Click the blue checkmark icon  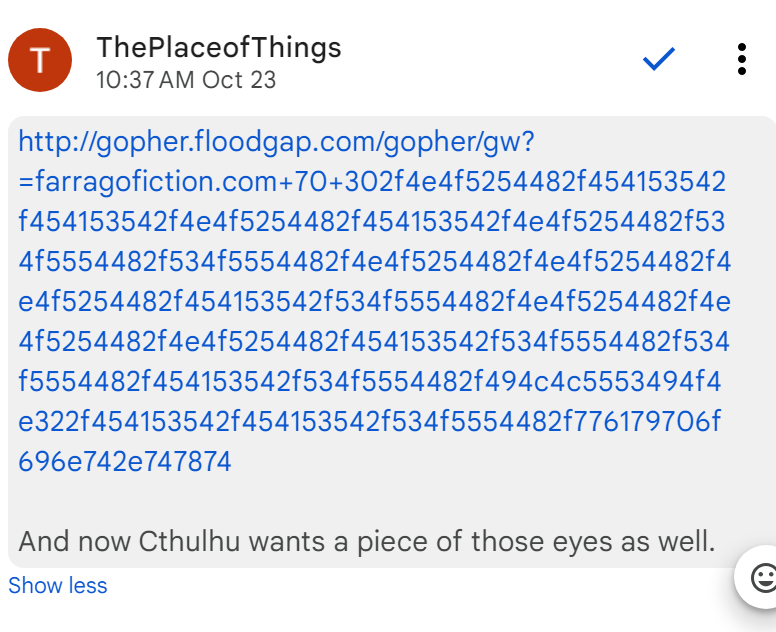pyautogui.click(x=659, y=60)
